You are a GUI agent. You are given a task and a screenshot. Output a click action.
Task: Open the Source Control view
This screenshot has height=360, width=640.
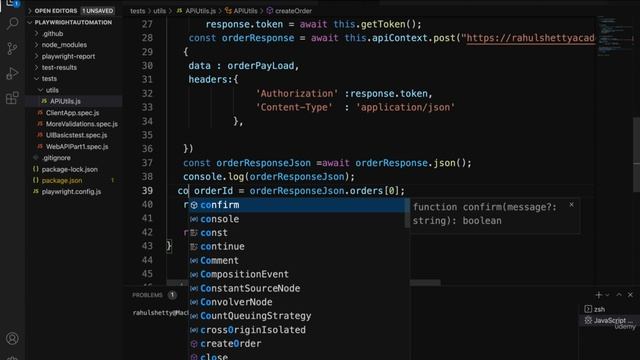(x=12, y=48)
